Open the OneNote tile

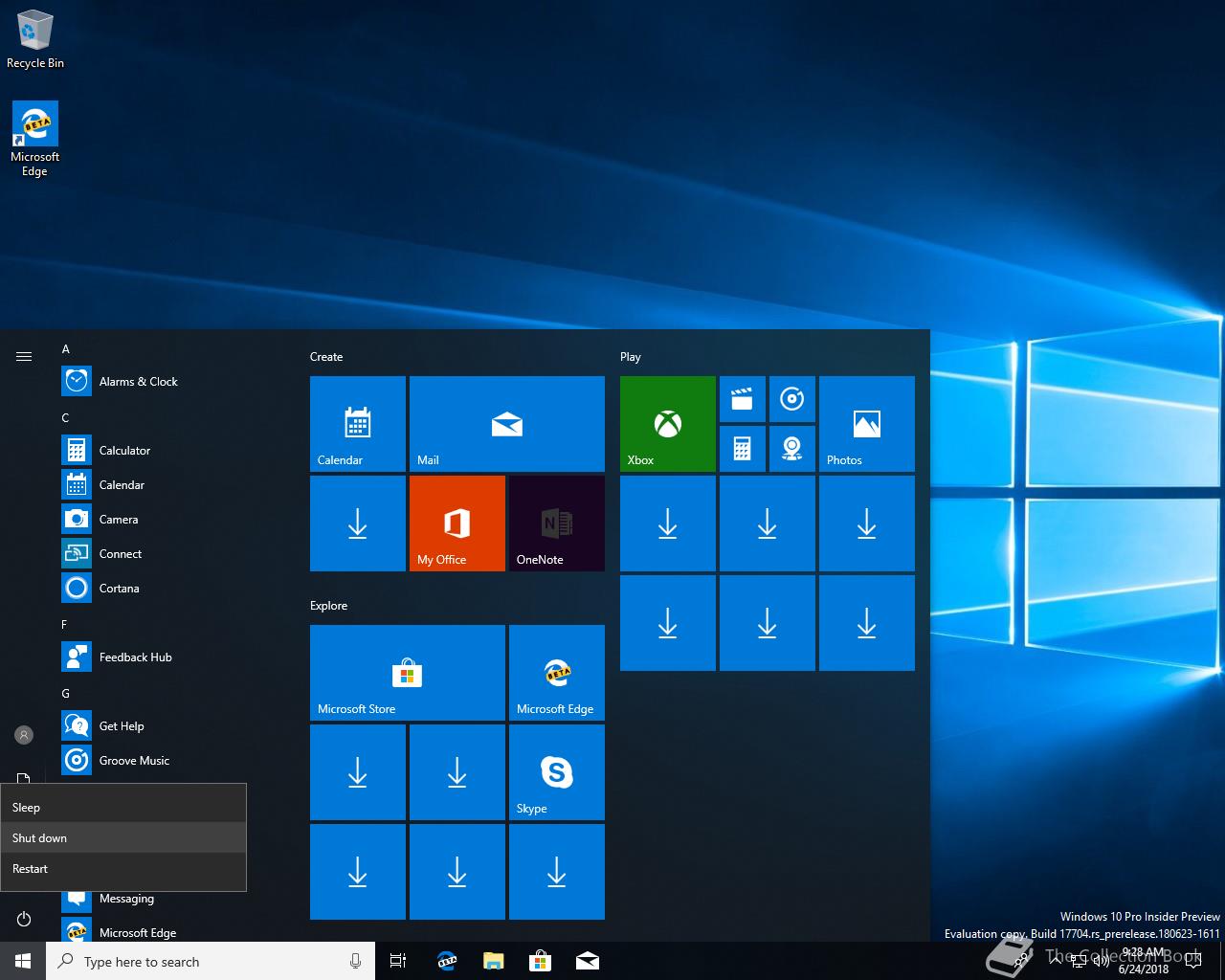[x=557, y=523]
